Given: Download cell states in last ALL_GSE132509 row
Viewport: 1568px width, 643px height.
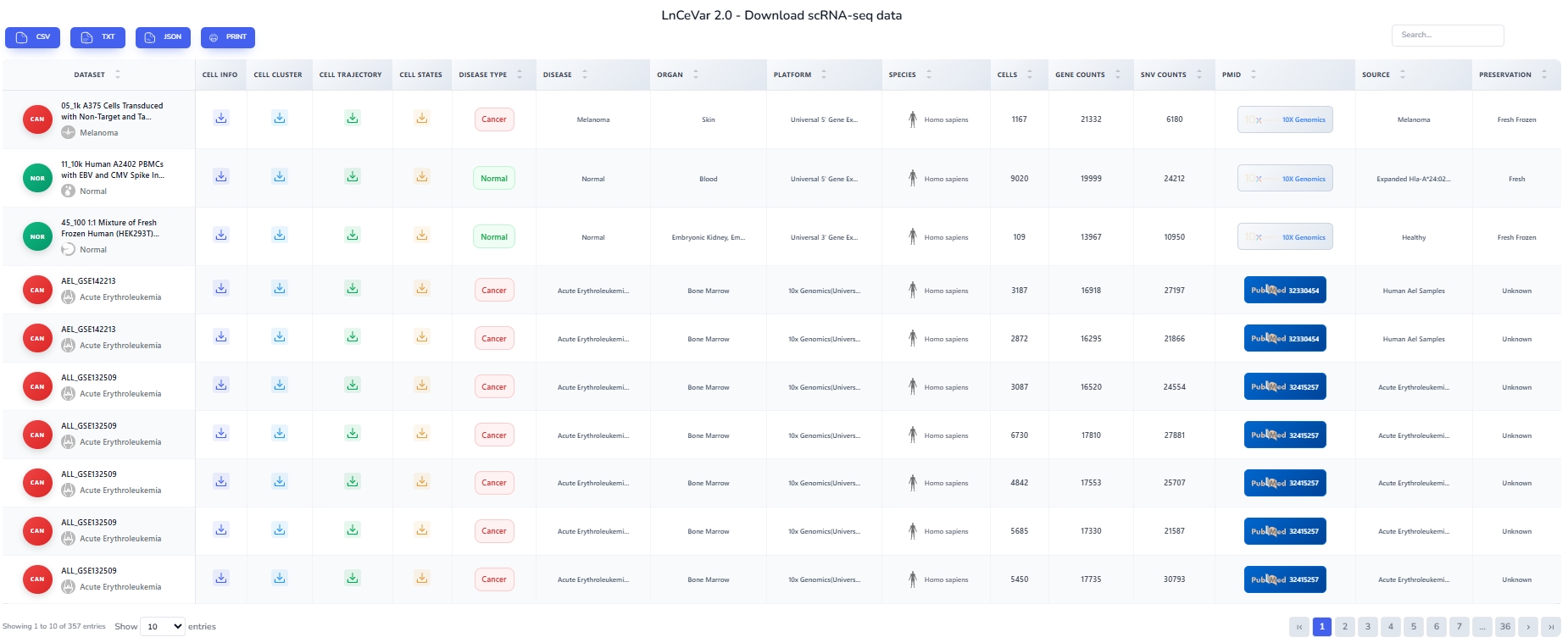Looking at the screenshot, I should coord(421,579).
